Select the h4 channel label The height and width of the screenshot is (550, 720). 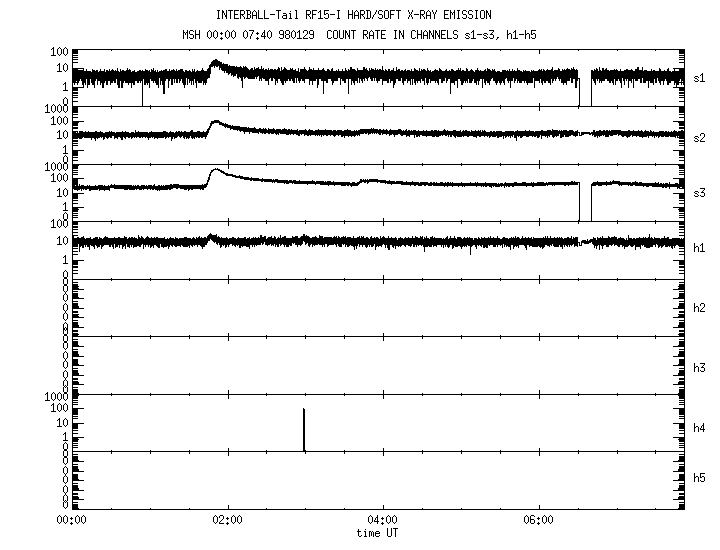(700, 428)
